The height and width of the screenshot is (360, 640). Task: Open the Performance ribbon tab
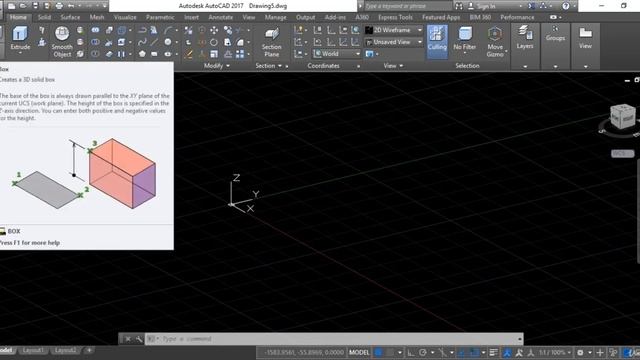pyautogui.click(x=517, y=17)
